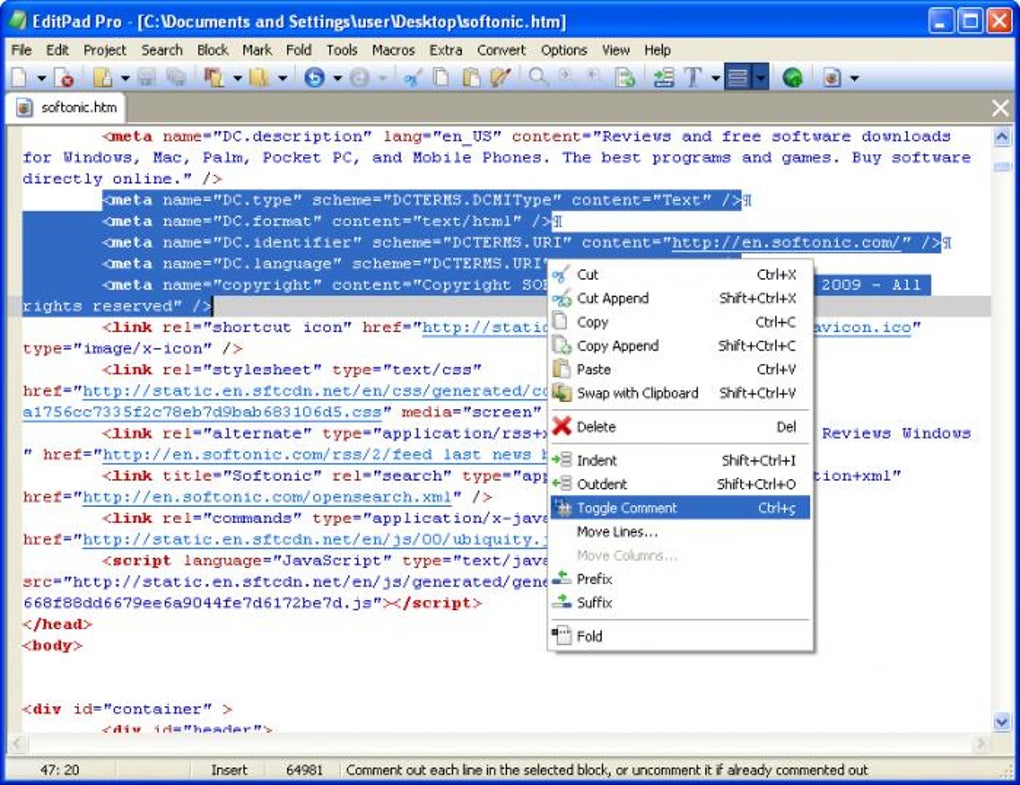
Task: Click the New file toolbar icon
Action: click(19, 78)
